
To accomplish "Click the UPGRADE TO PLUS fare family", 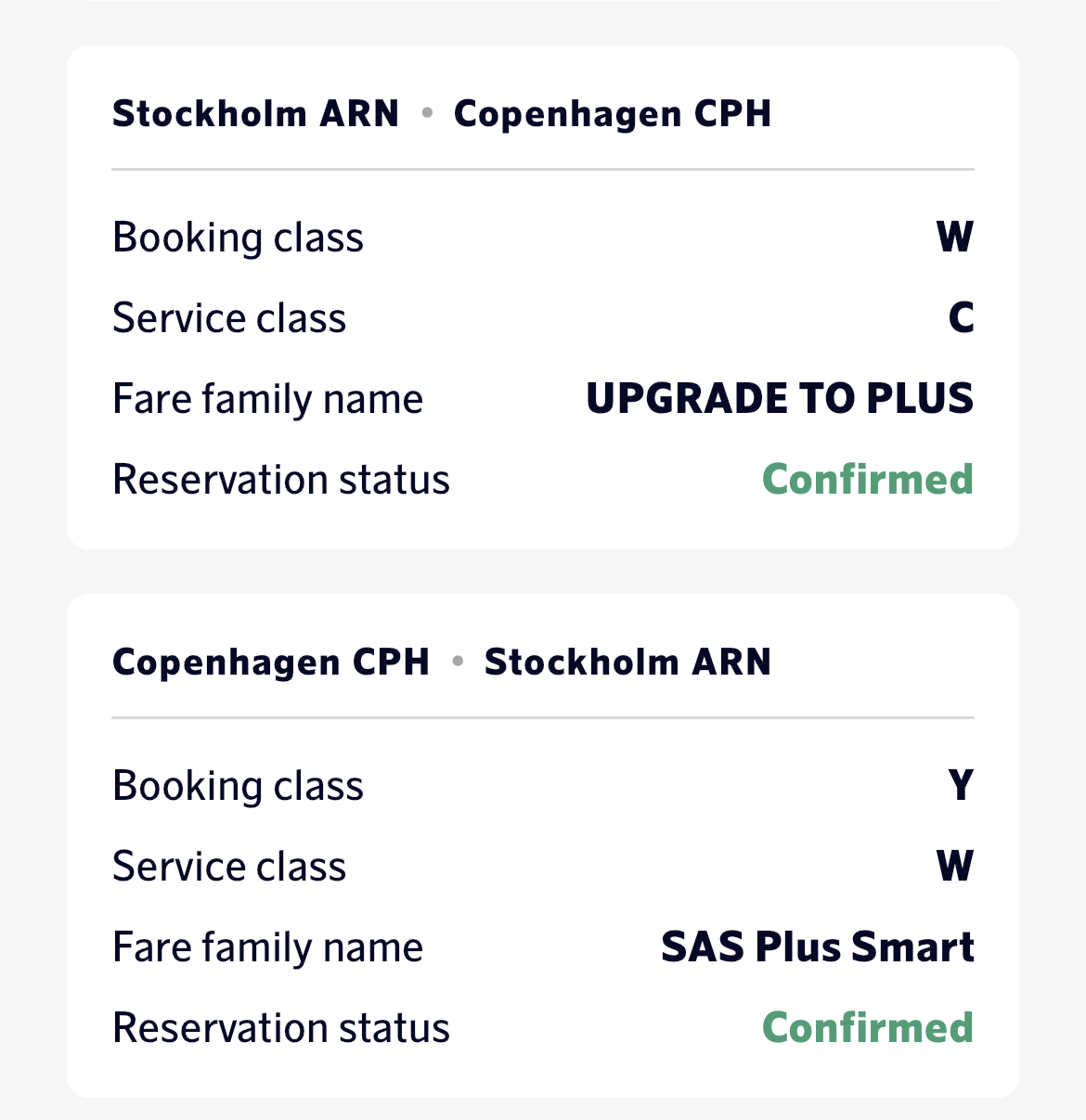I will (780, 399).
